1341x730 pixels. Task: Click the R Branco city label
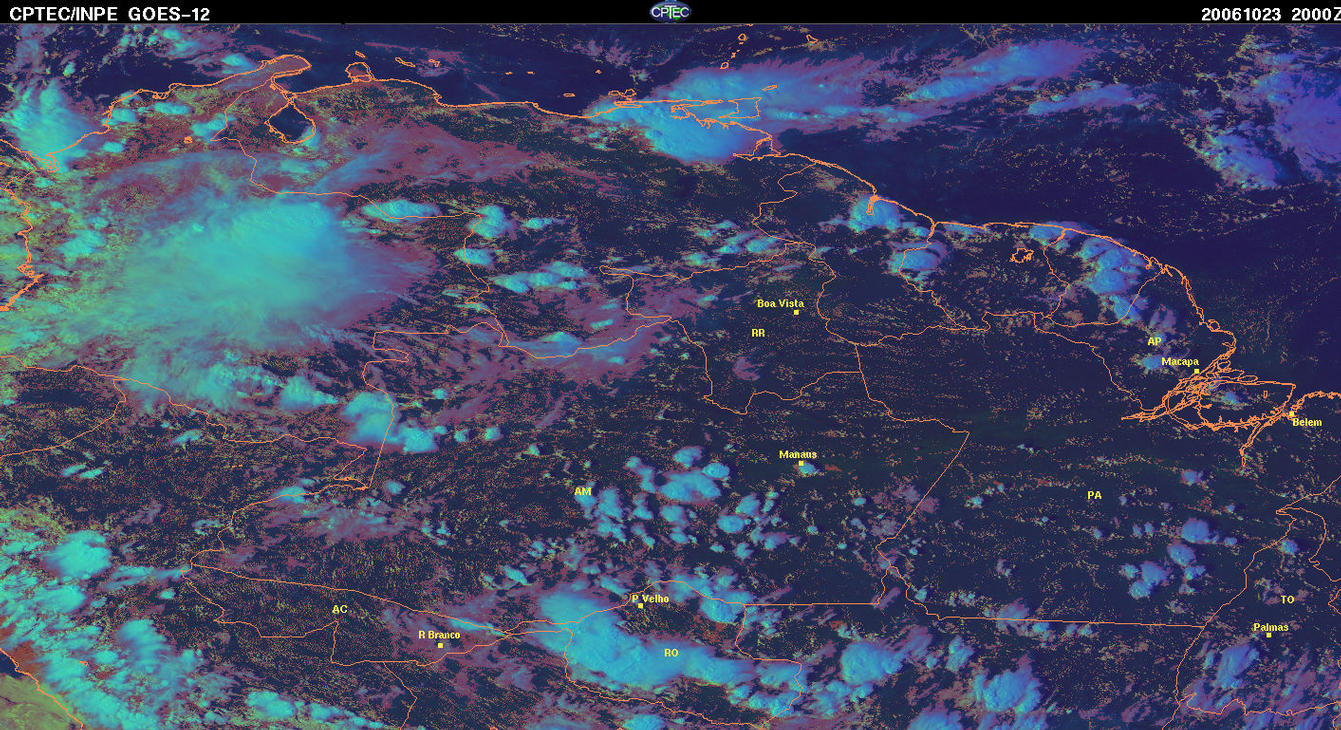[439, 634]
